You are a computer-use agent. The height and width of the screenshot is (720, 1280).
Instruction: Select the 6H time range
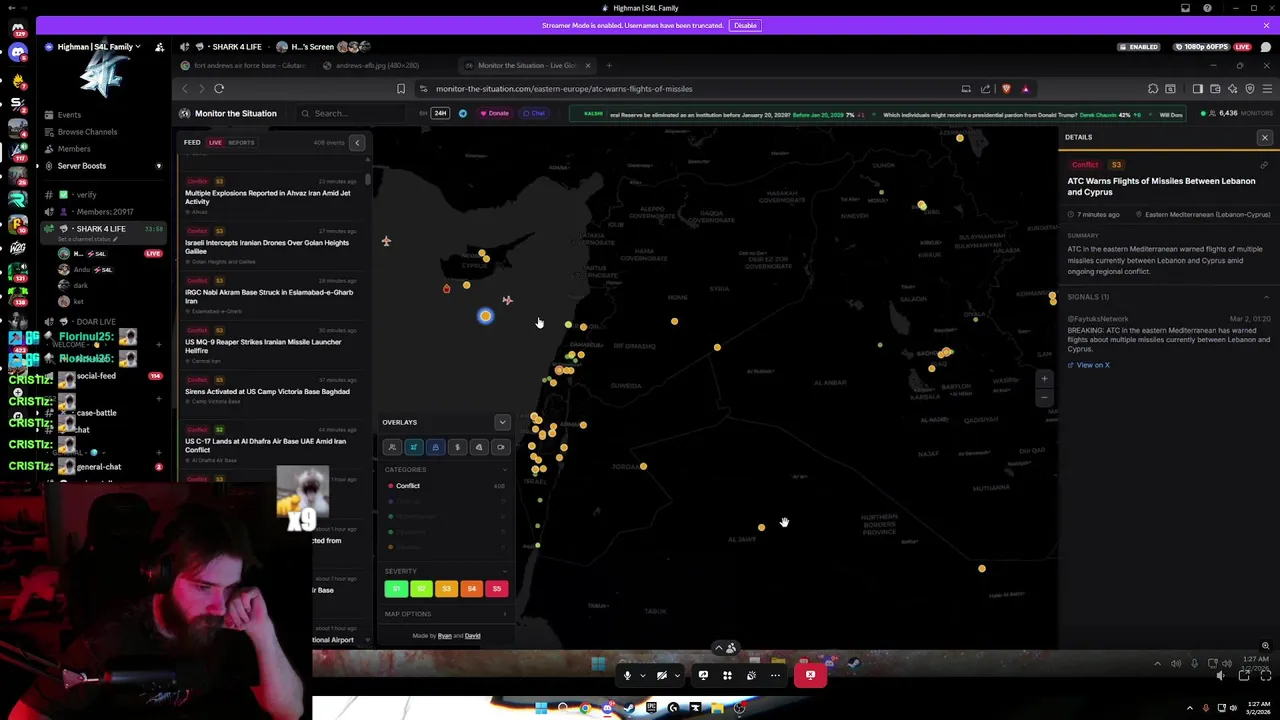click(x=423, y=113)
